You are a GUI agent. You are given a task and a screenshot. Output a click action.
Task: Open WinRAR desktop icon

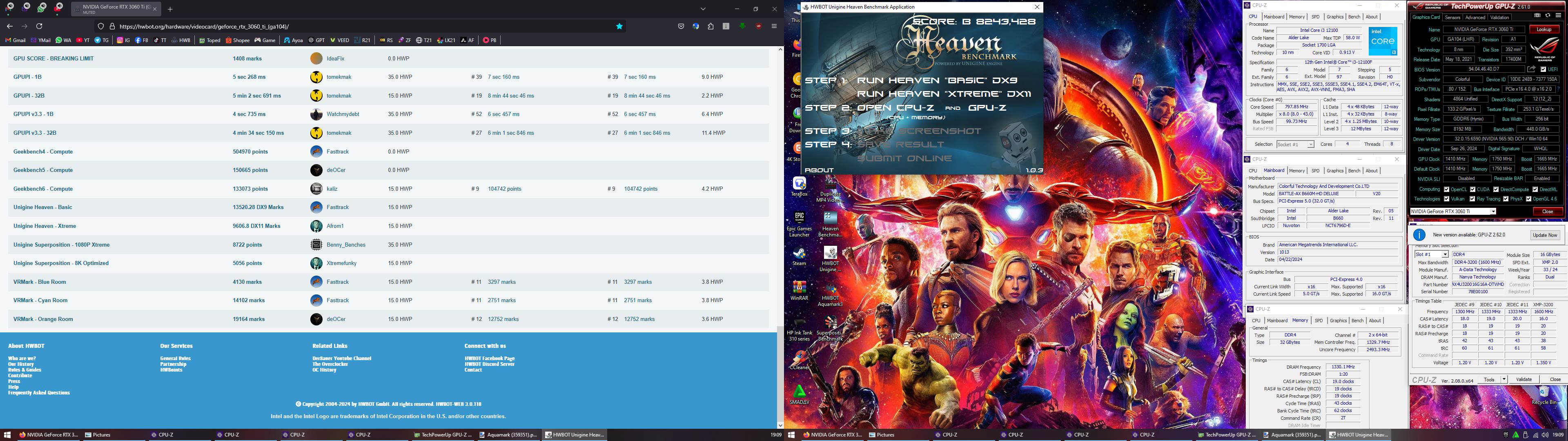tap(799, 291)
